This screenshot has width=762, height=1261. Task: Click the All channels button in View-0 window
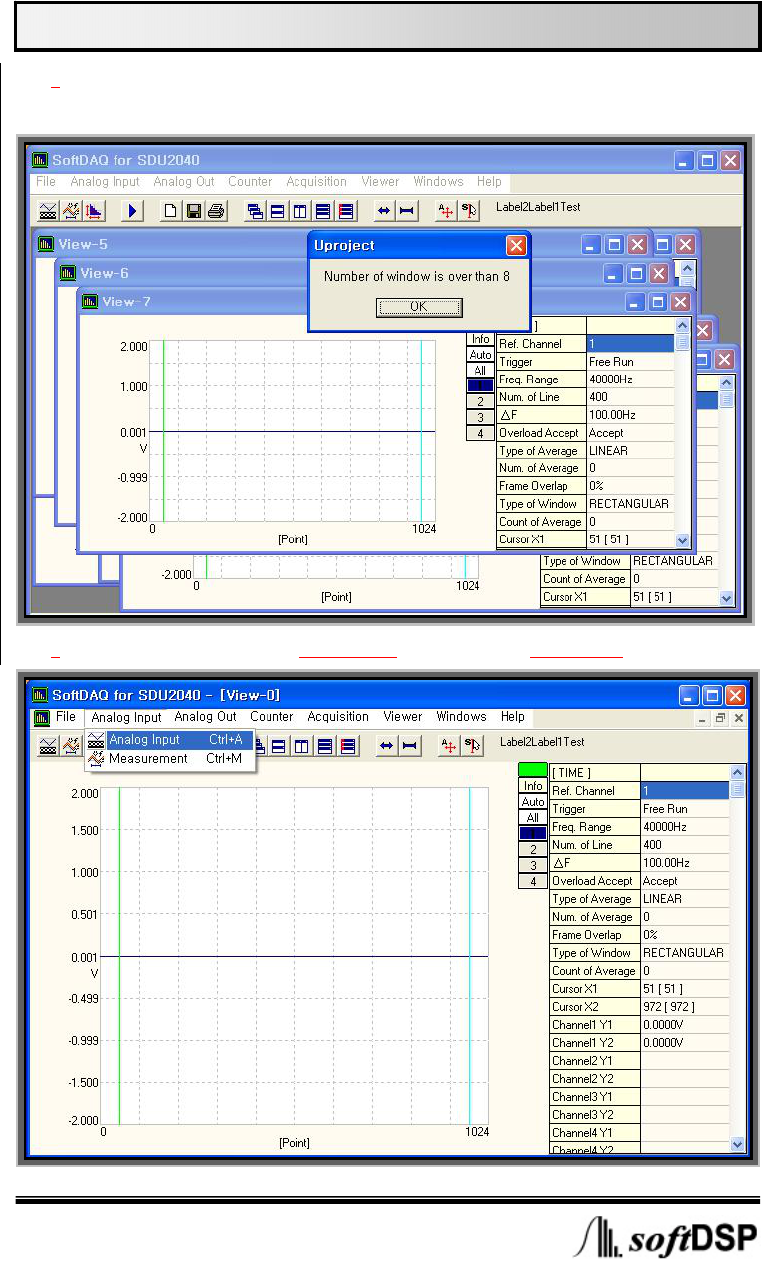click(x=533, y=818)
